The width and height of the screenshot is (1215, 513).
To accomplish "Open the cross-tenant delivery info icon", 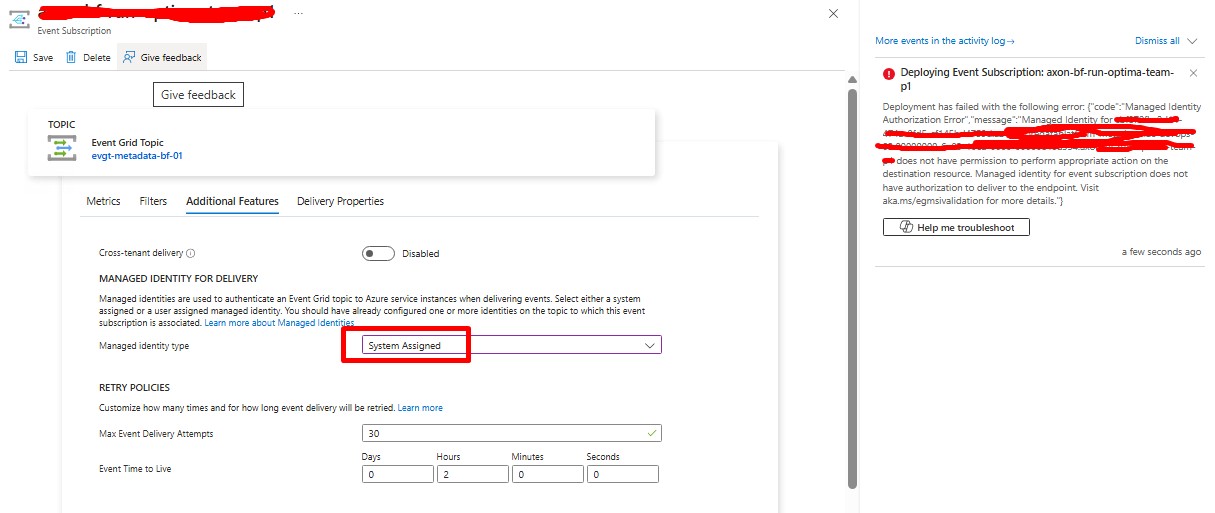I will click(x=190, y=253).
